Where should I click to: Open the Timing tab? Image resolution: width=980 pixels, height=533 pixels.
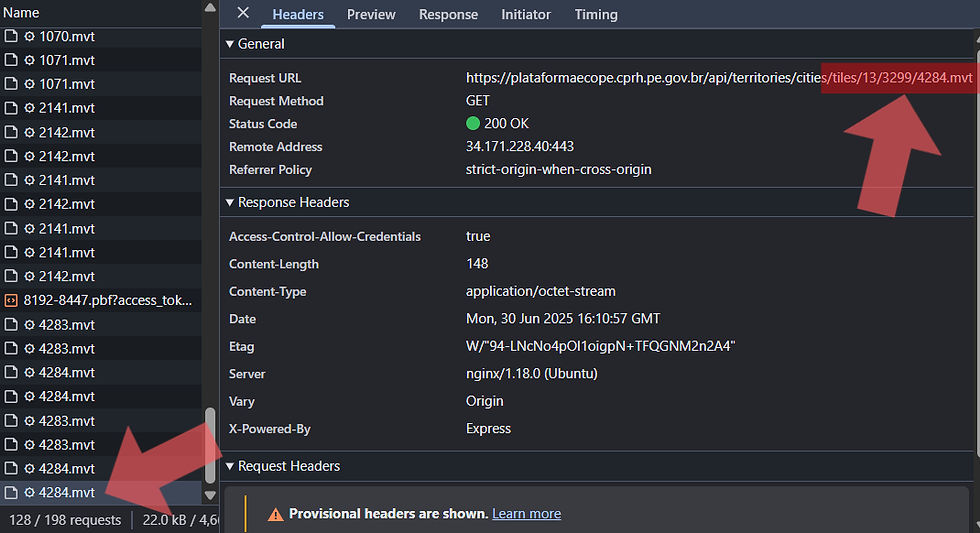pos(596,15)
